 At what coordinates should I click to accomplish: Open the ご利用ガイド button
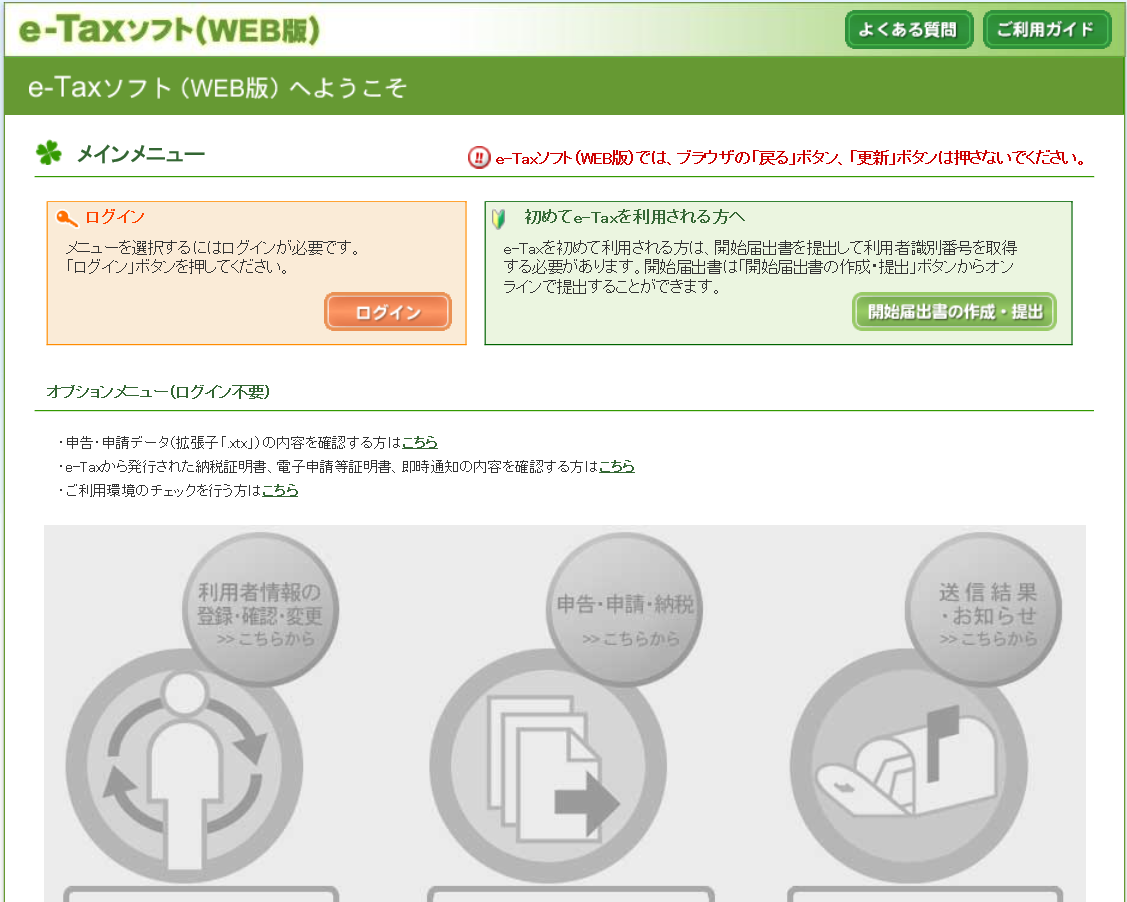point(1046,29)
